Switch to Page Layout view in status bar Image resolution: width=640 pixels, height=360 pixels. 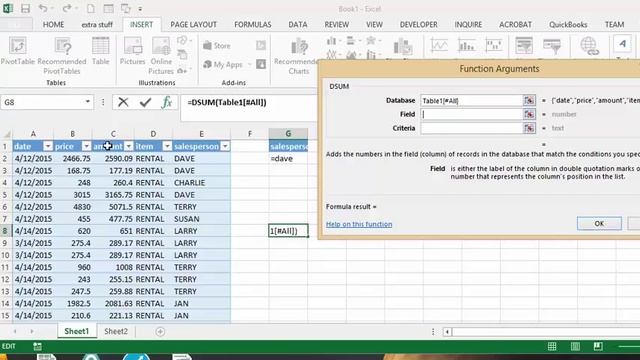(575, 347)
